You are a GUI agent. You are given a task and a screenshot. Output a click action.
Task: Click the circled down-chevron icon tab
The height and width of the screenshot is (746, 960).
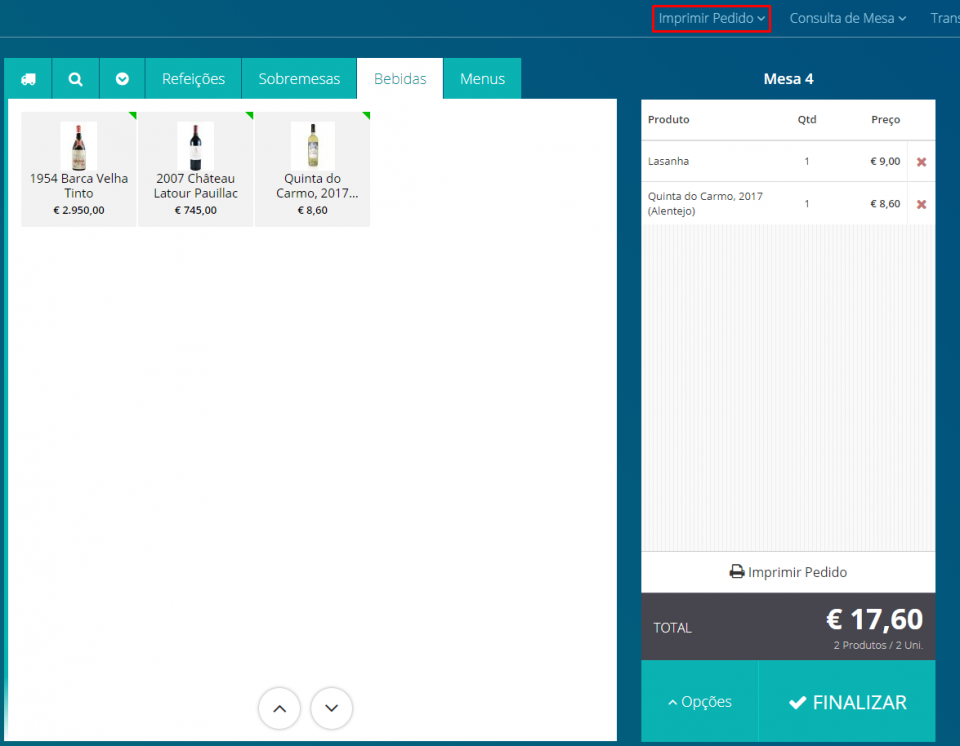tap(122, 79)
